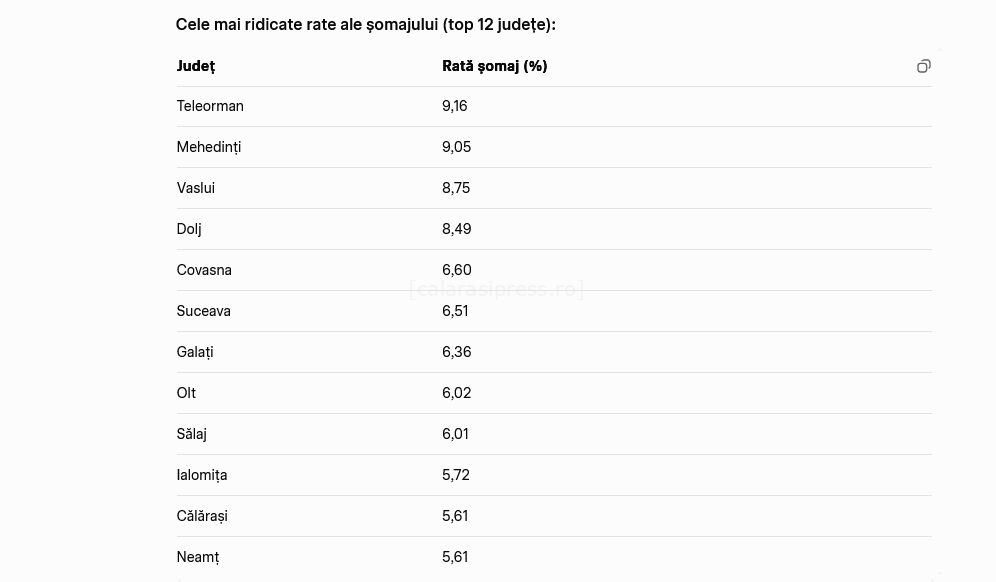The image size is (996, 582).
Task: Click the Dolj row name
Action: (189, 229)
